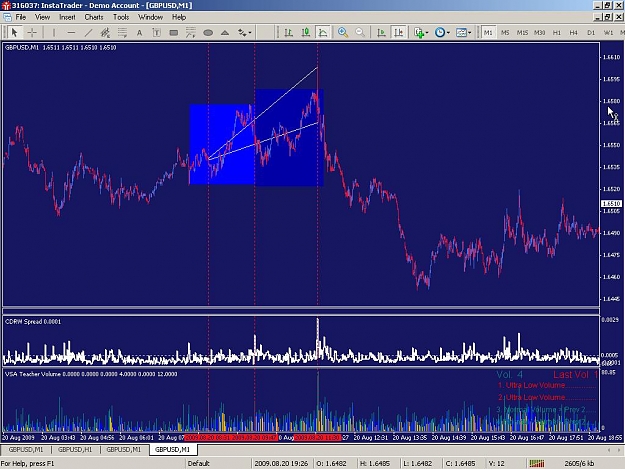625x469 pixels.
Task: Pick the equidistant channel tool
Action: [x=105, y=33]
